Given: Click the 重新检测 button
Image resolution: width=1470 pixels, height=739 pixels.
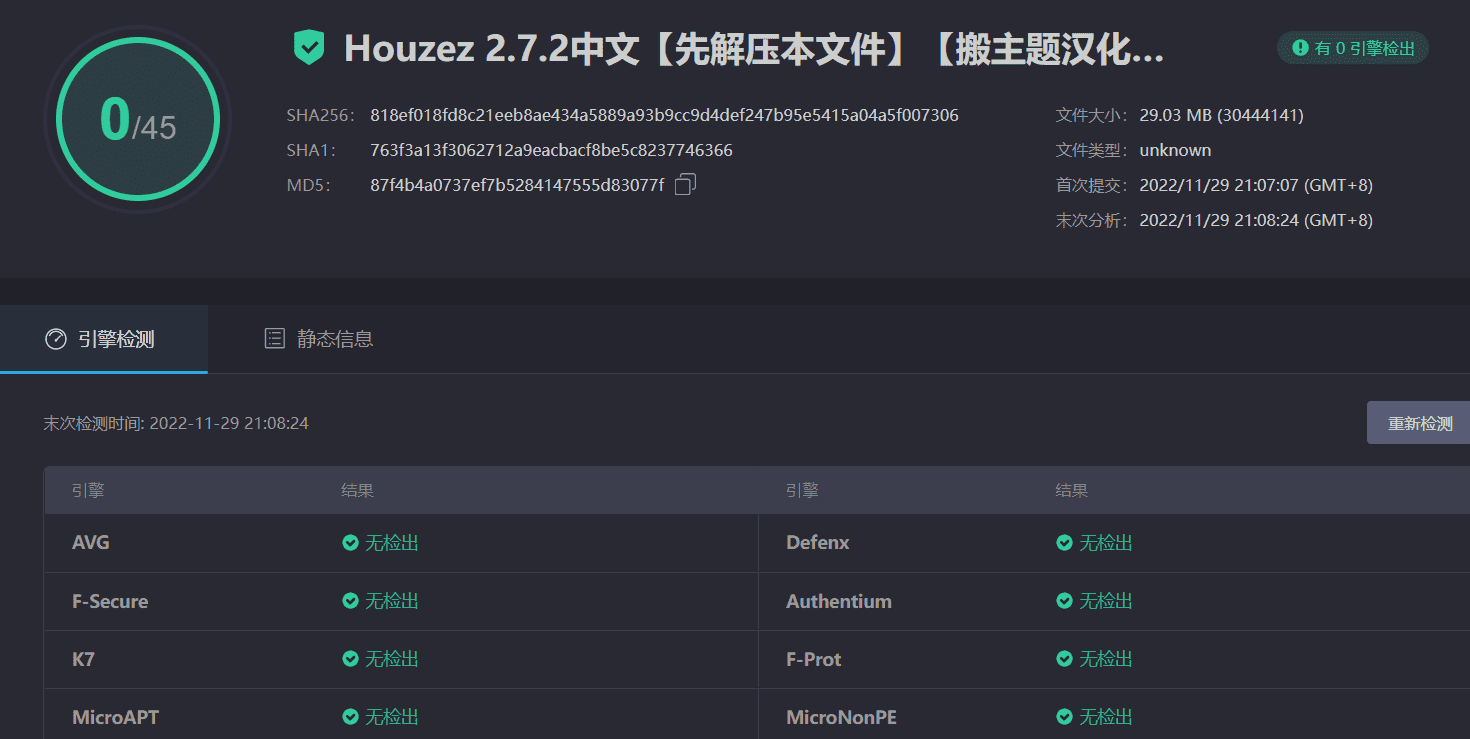Looking at the screenshot, I should [x=1420, y=423].
